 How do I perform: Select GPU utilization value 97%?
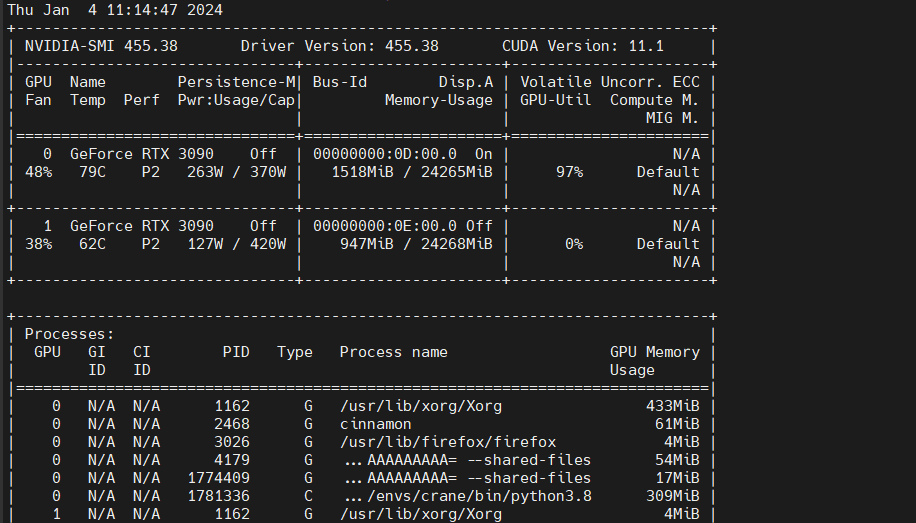(x=570, y=172)
